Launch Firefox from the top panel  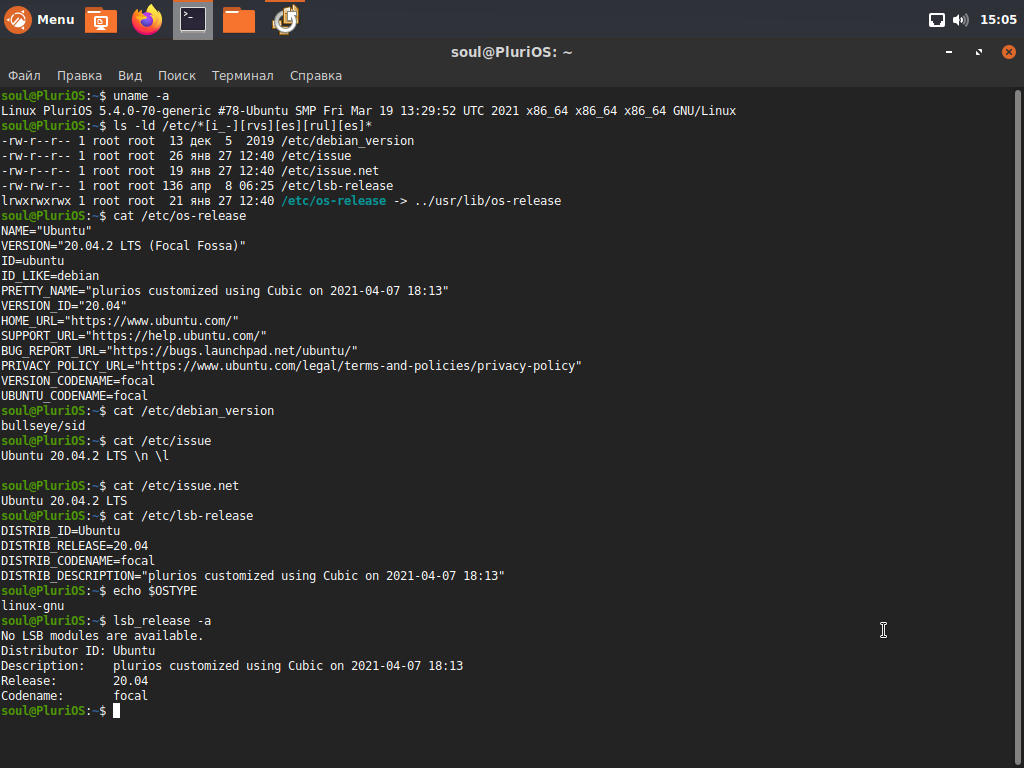[147, 20]
